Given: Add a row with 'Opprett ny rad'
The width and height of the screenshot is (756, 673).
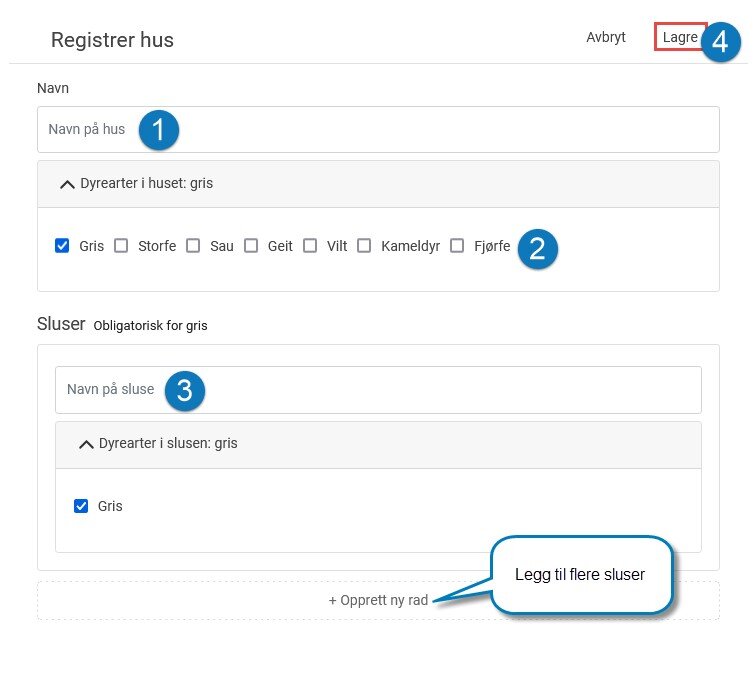Looking at the screenshot, I should pyautogui.click(x=378, y=600).
